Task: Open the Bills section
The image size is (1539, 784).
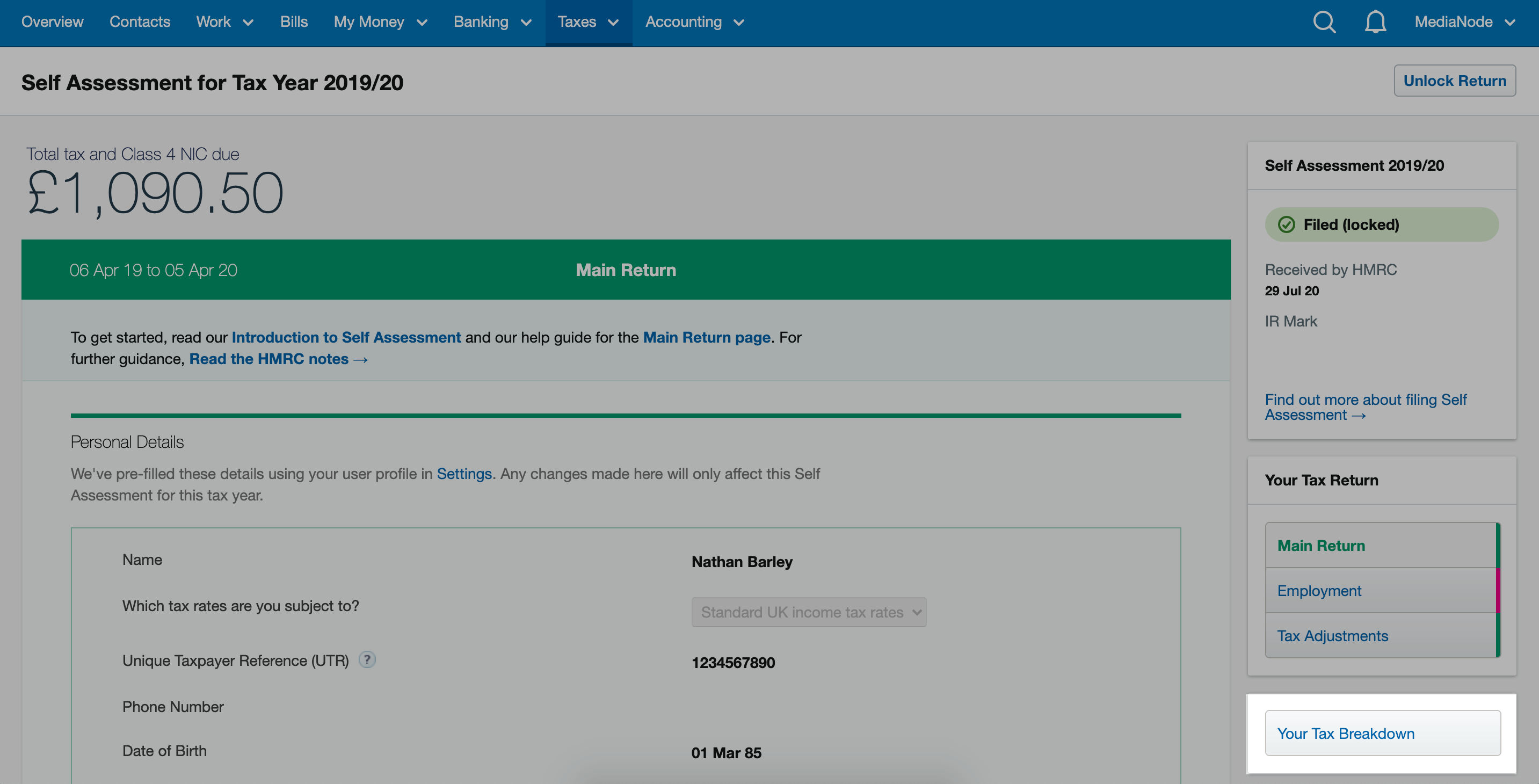Action: pos(294,22)
